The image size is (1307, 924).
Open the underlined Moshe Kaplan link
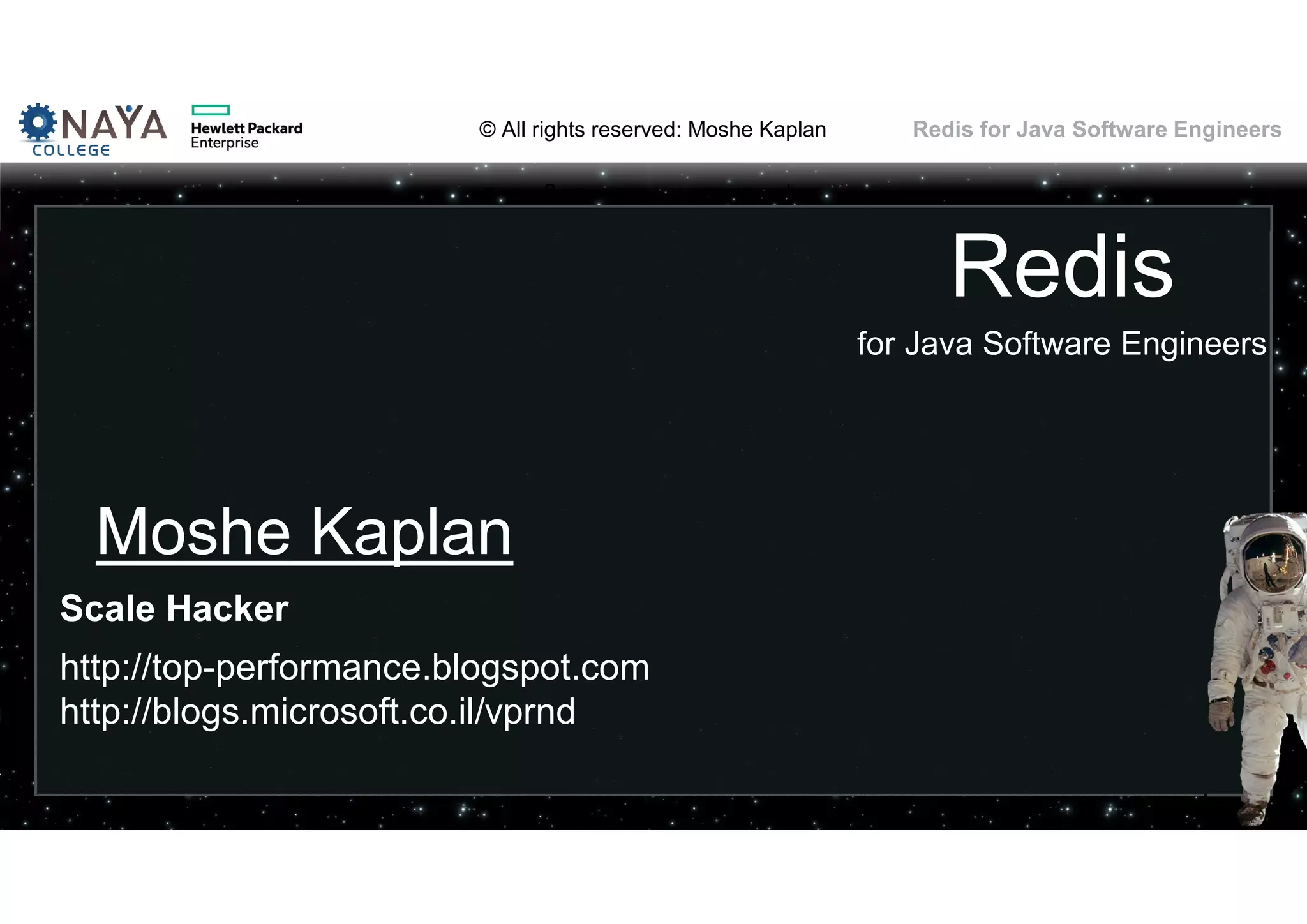[304, 532]
